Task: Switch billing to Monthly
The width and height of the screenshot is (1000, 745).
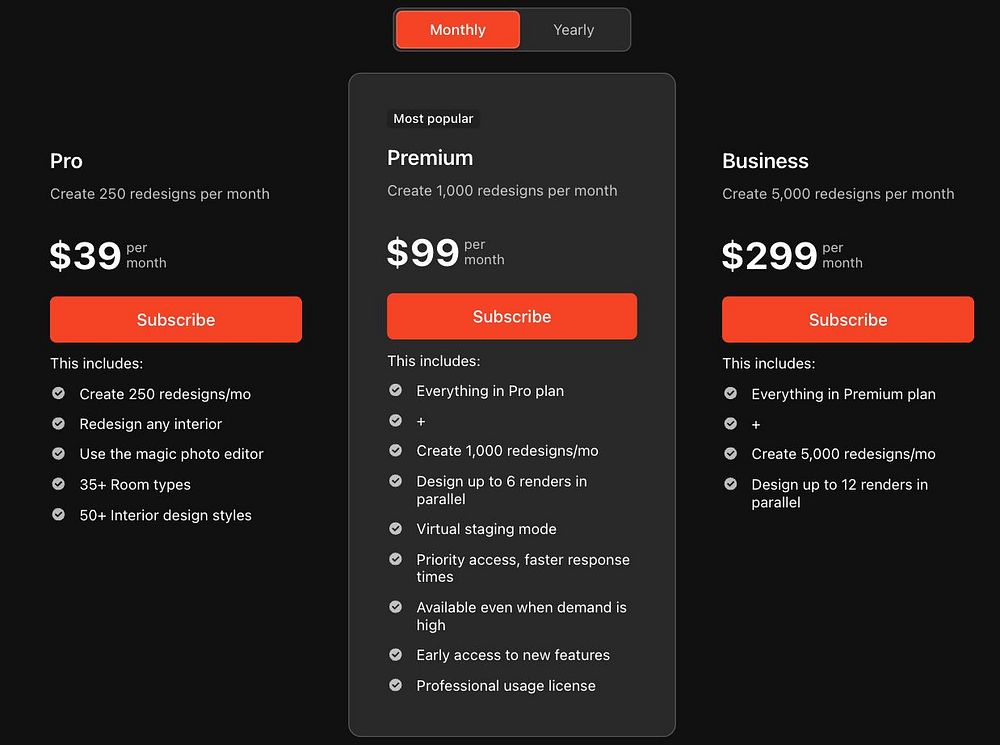Action: (x=457, y=30)
